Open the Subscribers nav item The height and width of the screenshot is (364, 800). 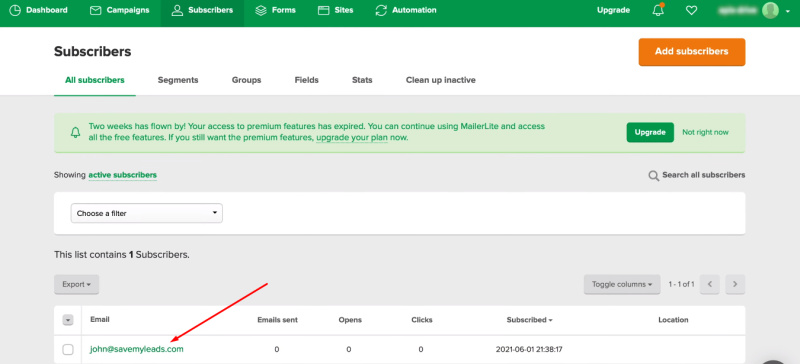pos(202,10)
